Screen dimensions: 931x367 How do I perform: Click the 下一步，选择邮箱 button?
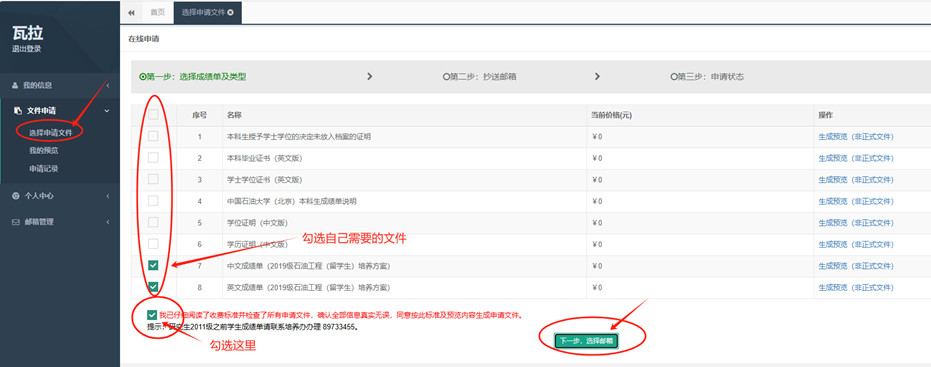pos(587,341)
